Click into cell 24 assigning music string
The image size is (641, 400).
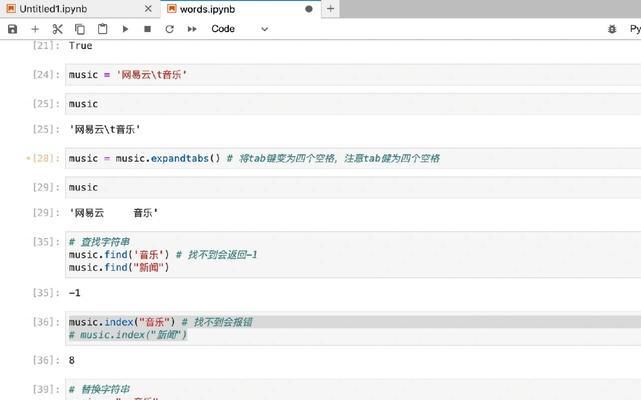(x=353, y=75)
